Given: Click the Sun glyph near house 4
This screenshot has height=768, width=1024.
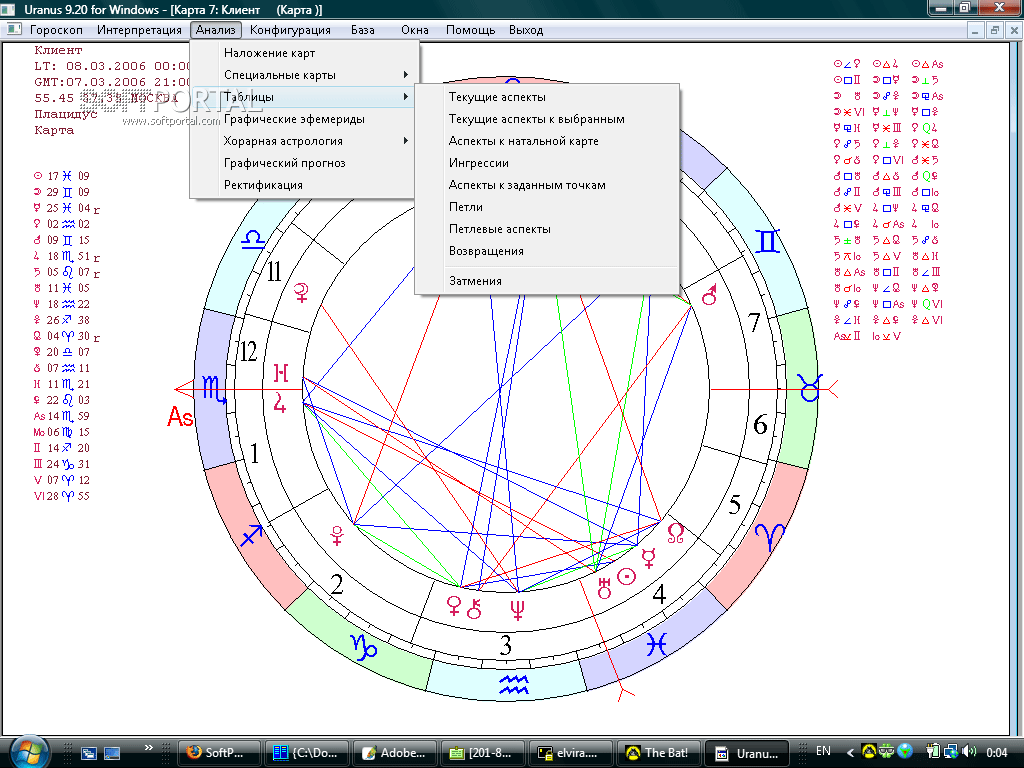Looking at the screenshot, I should point(626,577).
